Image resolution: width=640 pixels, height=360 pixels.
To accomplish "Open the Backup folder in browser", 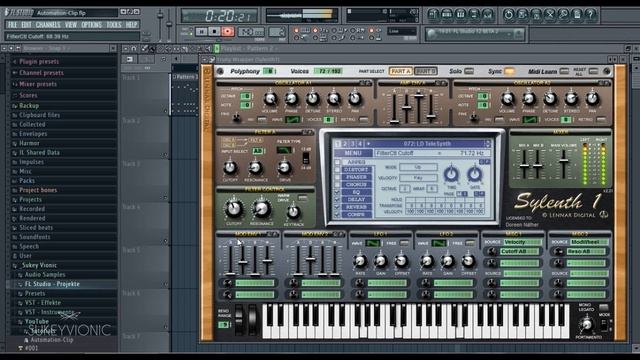I will pyautogui.click(x=29, y=106).
